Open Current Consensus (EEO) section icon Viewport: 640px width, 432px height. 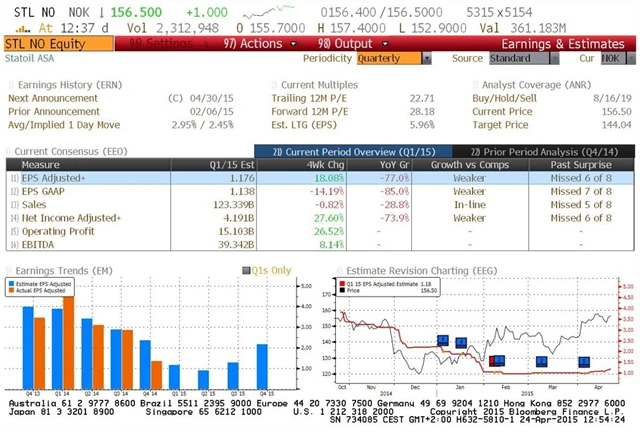[10, 149]
